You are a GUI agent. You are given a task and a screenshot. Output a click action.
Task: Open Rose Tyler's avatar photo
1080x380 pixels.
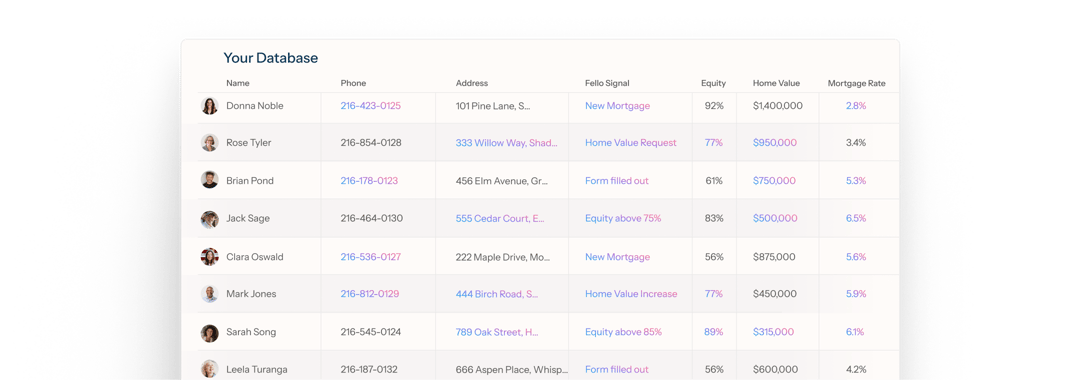[209, 143]
